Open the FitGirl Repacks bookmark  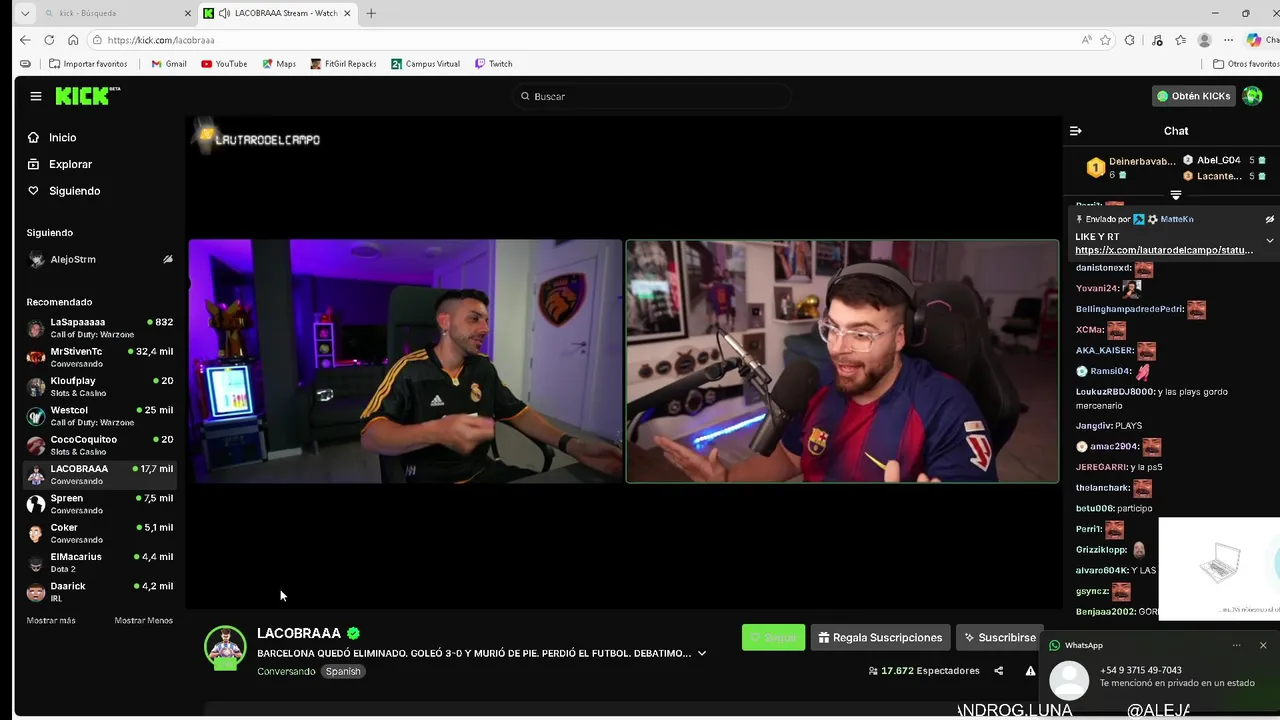[x=343, y=64]
